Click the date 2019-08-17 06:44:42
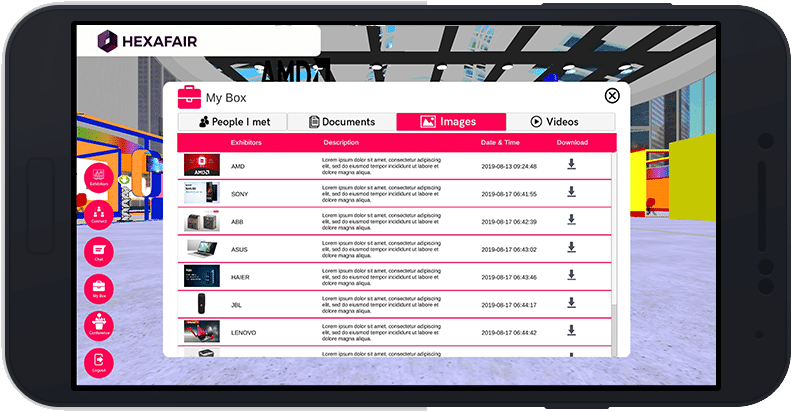791x412 pixels. coord(509,333)
